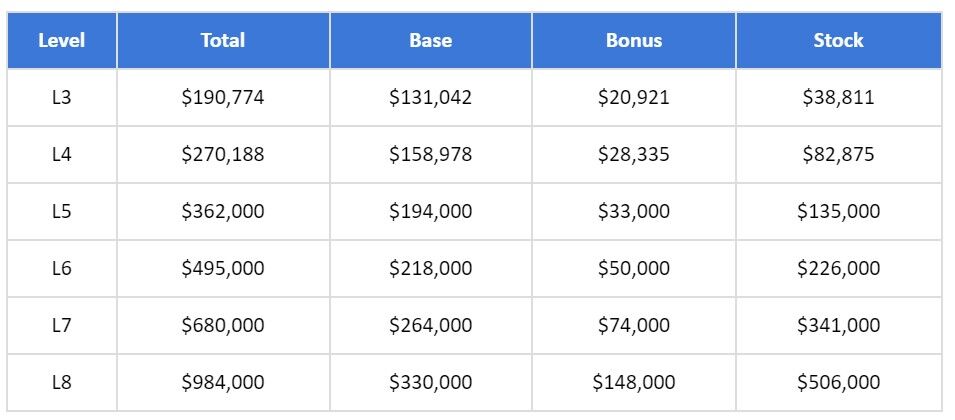Select the Base column header
This screenshot has width=955, height=420.
[x=431, y=41]
